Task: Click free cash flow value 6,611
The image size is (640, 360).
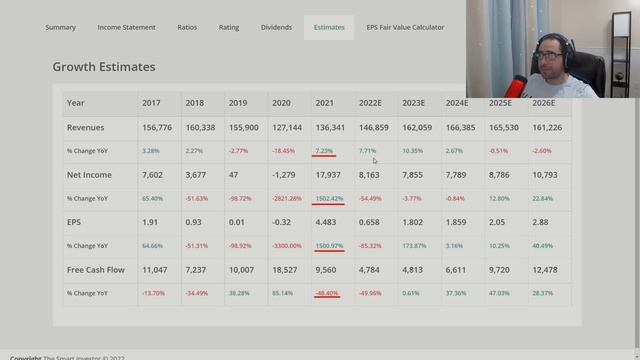Action: point(456,270)
